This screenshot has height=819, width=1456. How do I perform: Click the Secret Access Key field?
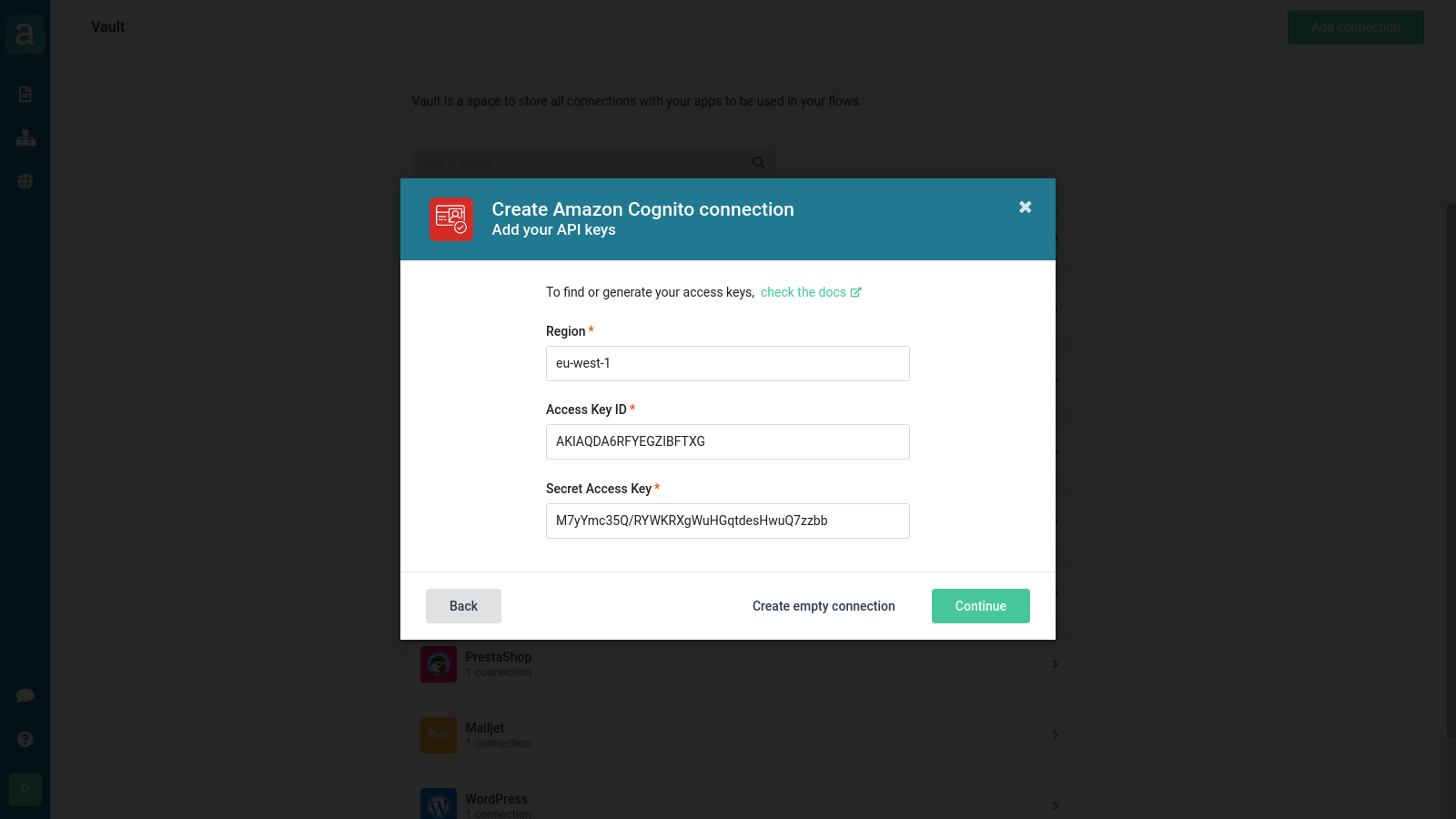[x=727, y=521]
